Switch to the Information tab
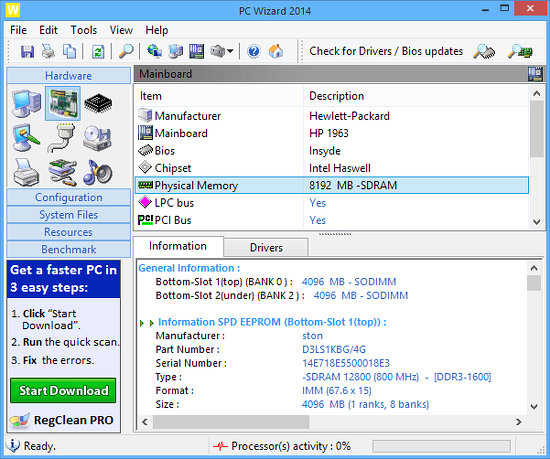Screen dimensions: 550x459 tap(178, 246)
